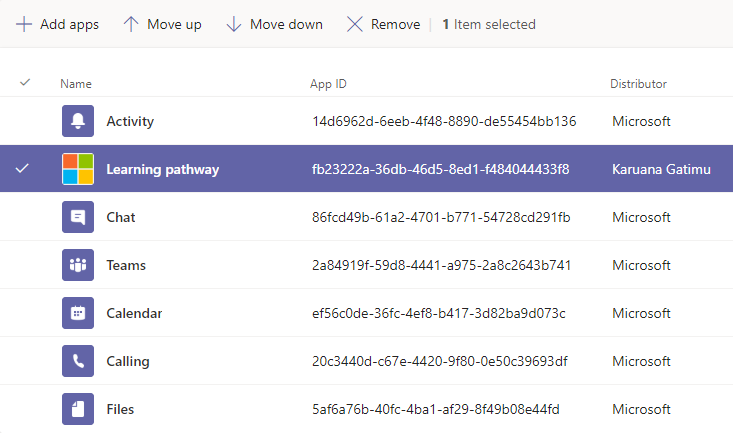Click App ID 2a84919f-59d8-4441-a975-2a8c2643b741
This screenshot has width=733, height=433.
click(x=441, y=265)
